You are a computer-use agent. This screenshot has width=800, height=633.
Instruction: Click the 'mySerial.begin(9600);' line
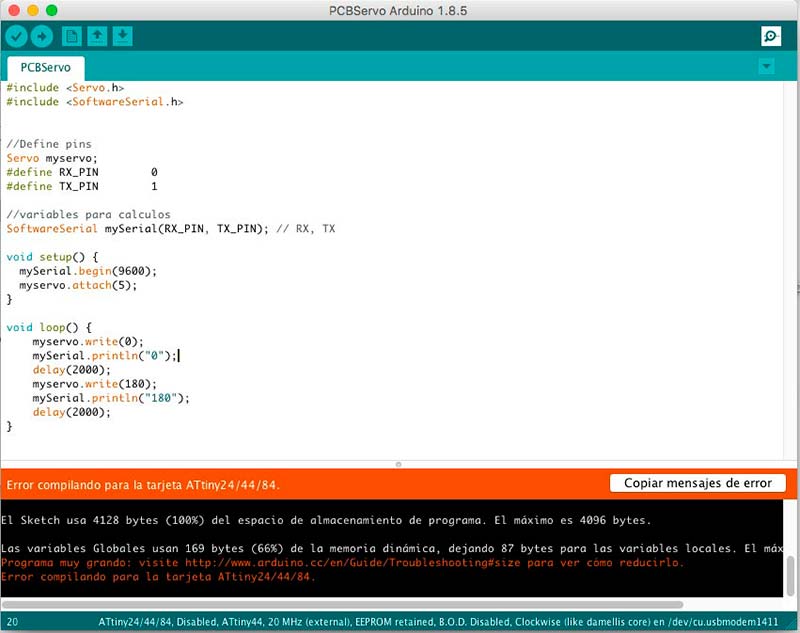tap(88, 271)
